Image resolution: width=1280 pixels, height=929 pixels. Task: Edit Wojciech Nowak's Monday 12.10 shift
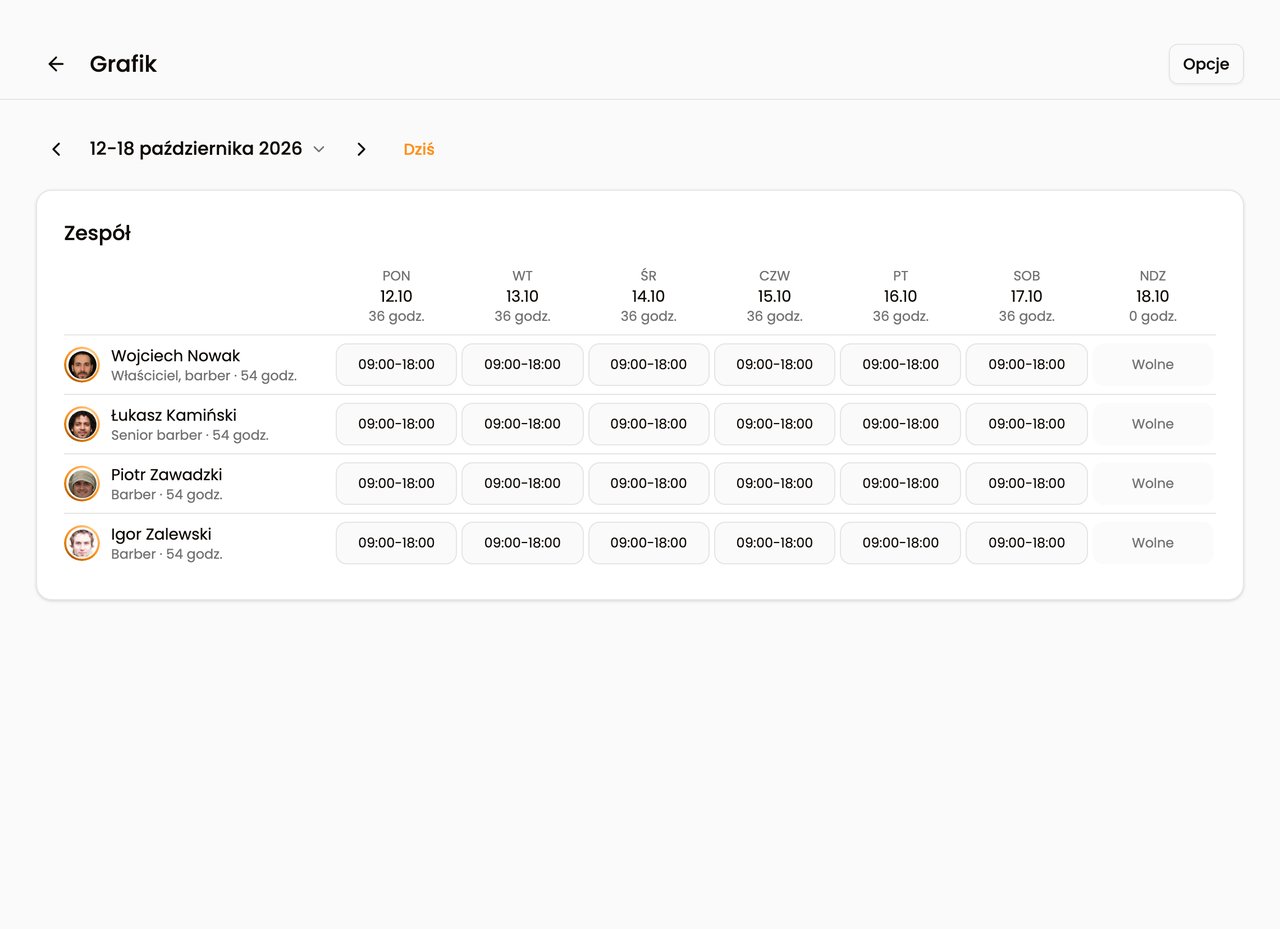coord(396,365)
